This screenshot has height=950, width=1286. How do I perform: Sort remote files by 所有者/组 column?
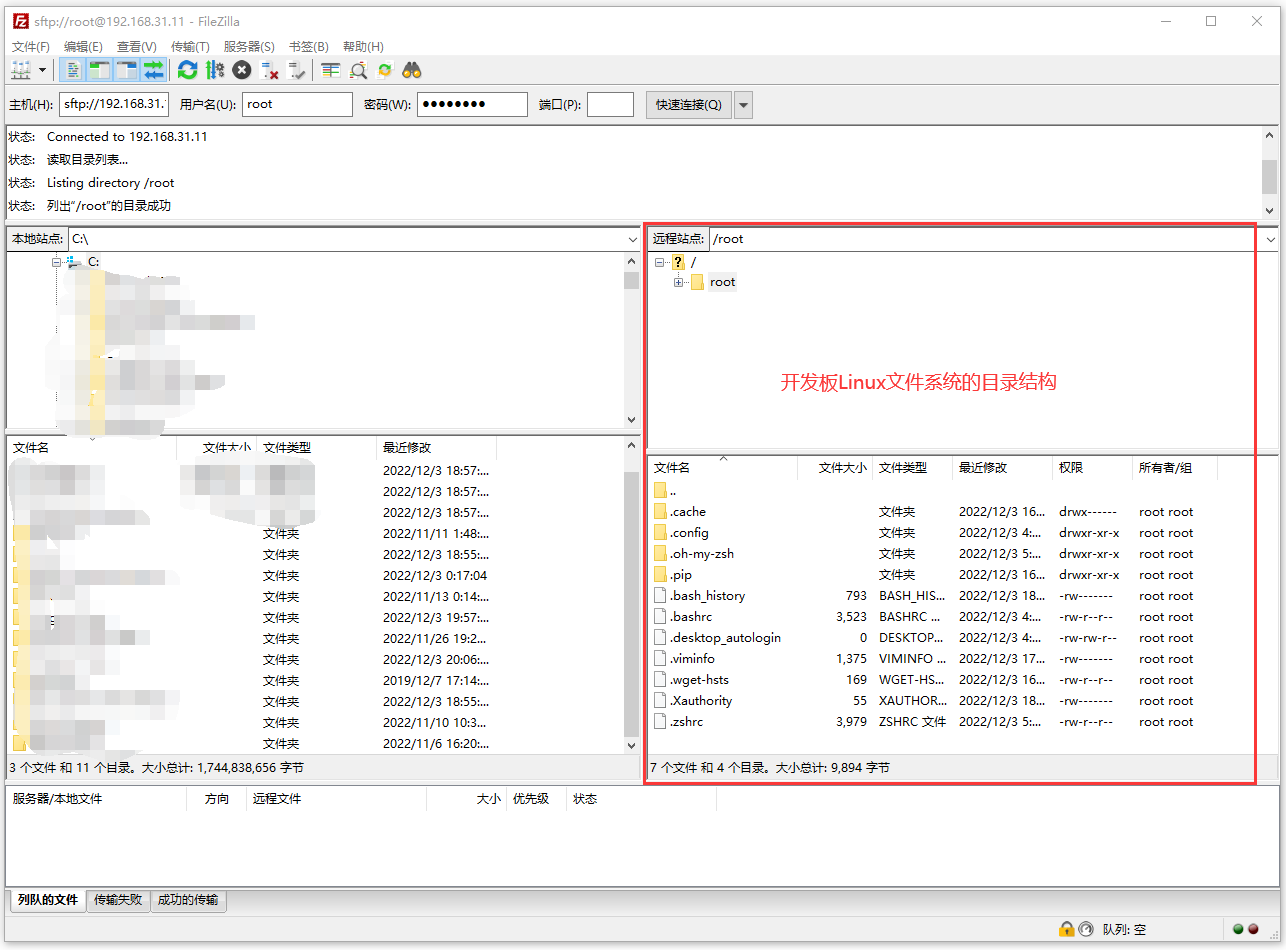[x=1174, y=467]
